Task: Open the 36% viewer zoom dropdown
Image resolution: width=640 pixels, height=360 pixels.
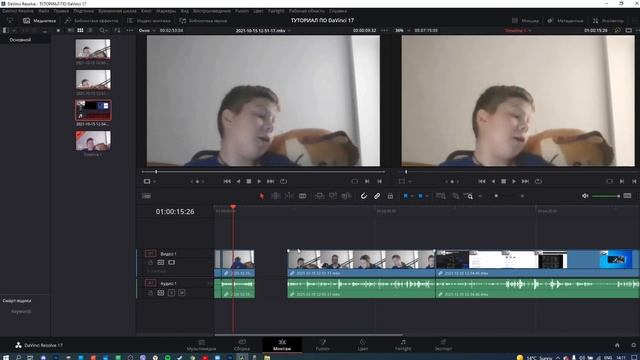Action: coord(402,31)
